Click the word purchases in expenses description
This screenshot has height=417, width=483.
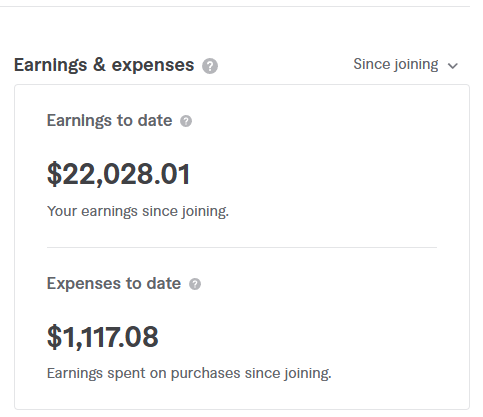click(205, 374)
